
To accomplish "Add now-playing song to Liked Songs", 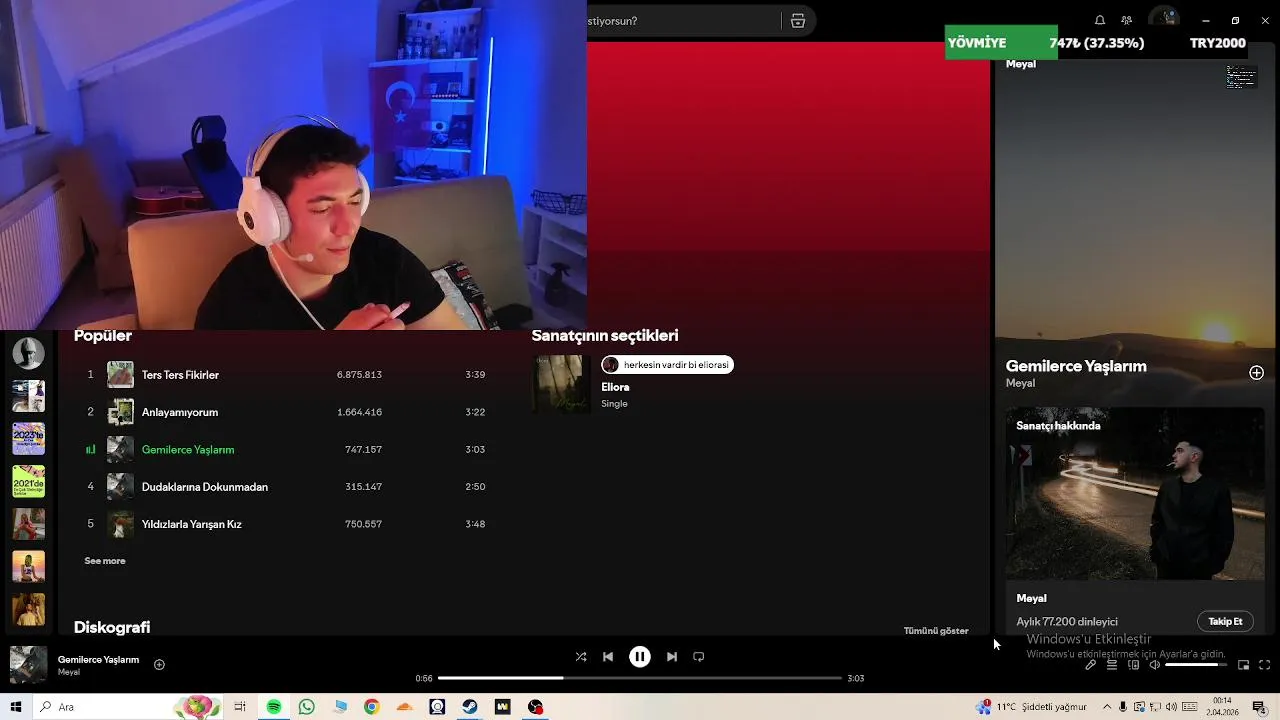I will pos(159,664).
